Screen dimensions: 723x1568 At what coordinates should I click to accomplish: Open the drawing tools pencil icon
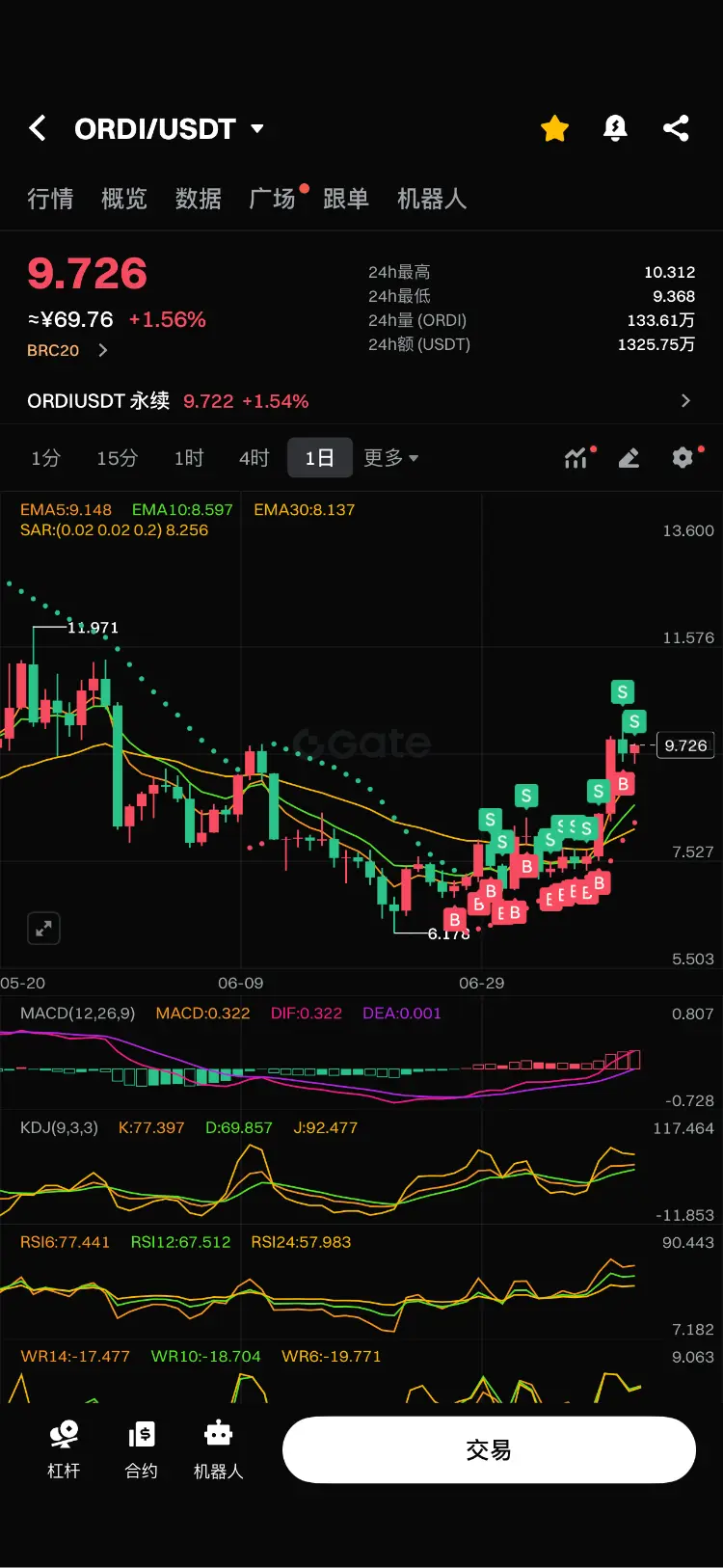[x=629, y=458]
